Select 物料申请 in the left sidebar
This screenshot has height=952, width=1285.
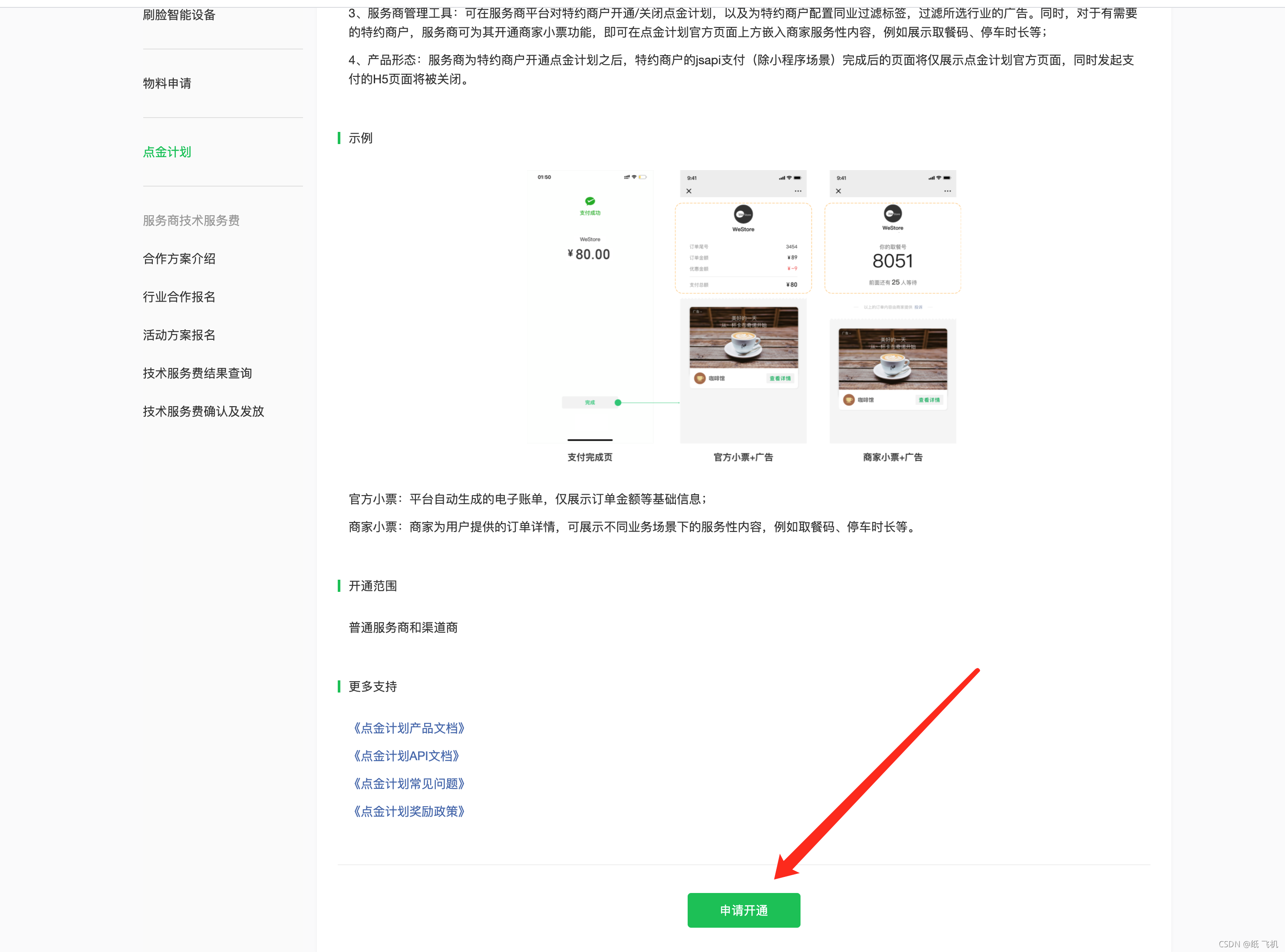167,84
